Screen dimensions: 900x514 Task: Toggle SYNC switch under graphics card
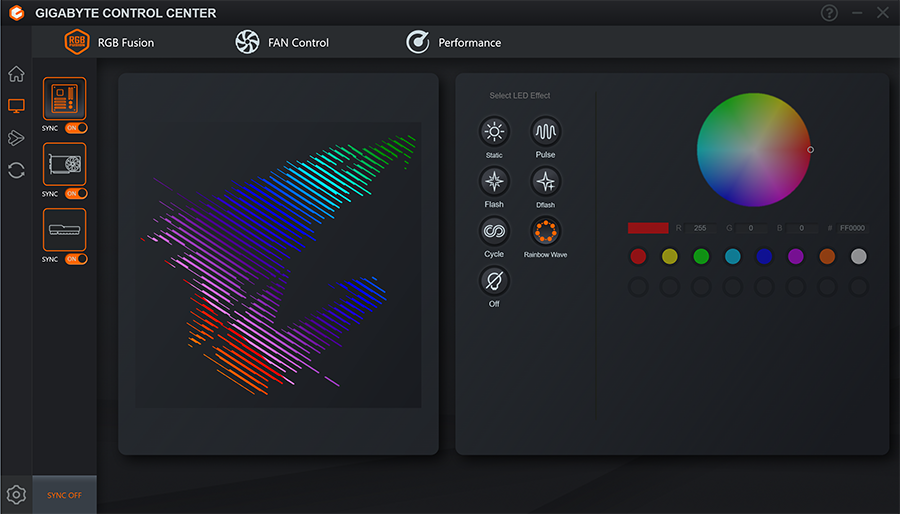(76, 193)
